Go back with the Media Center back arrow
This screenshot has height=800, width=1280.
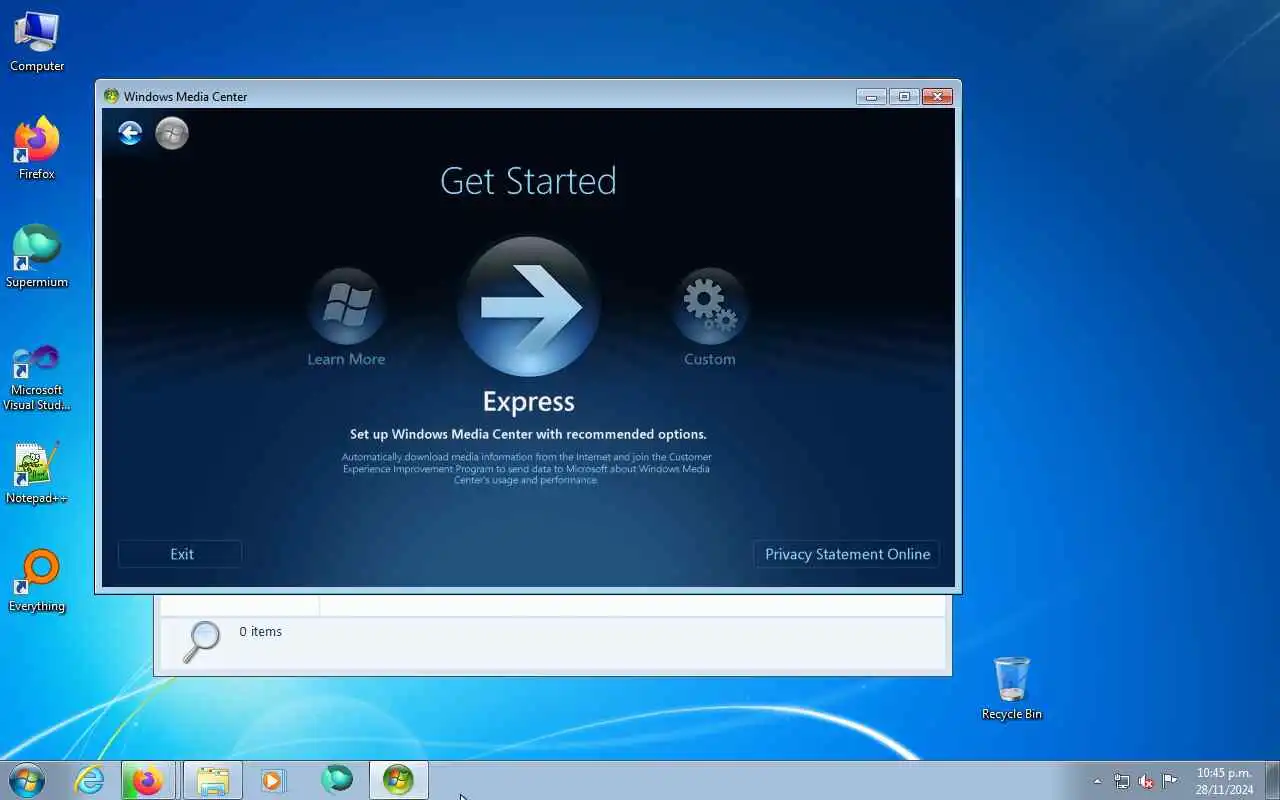[130, 132]
